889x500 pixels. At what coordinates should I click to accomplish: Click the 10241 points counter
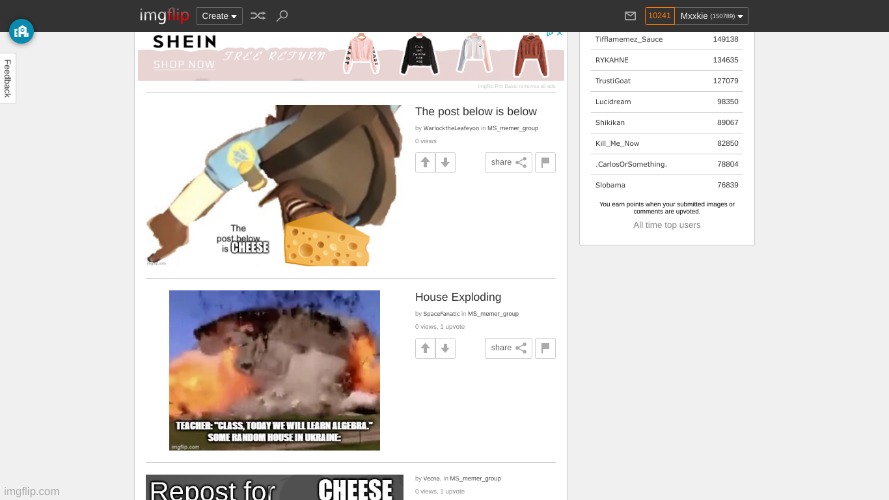pyautogui.click(x=659, y=16)
